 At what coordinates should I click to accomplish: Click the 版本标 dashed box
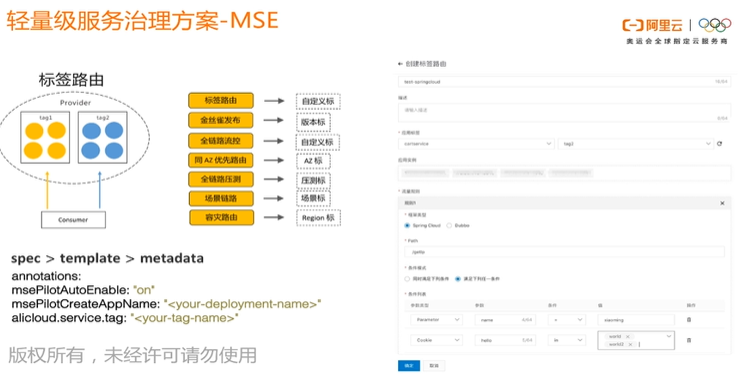[x=313, y=122]
